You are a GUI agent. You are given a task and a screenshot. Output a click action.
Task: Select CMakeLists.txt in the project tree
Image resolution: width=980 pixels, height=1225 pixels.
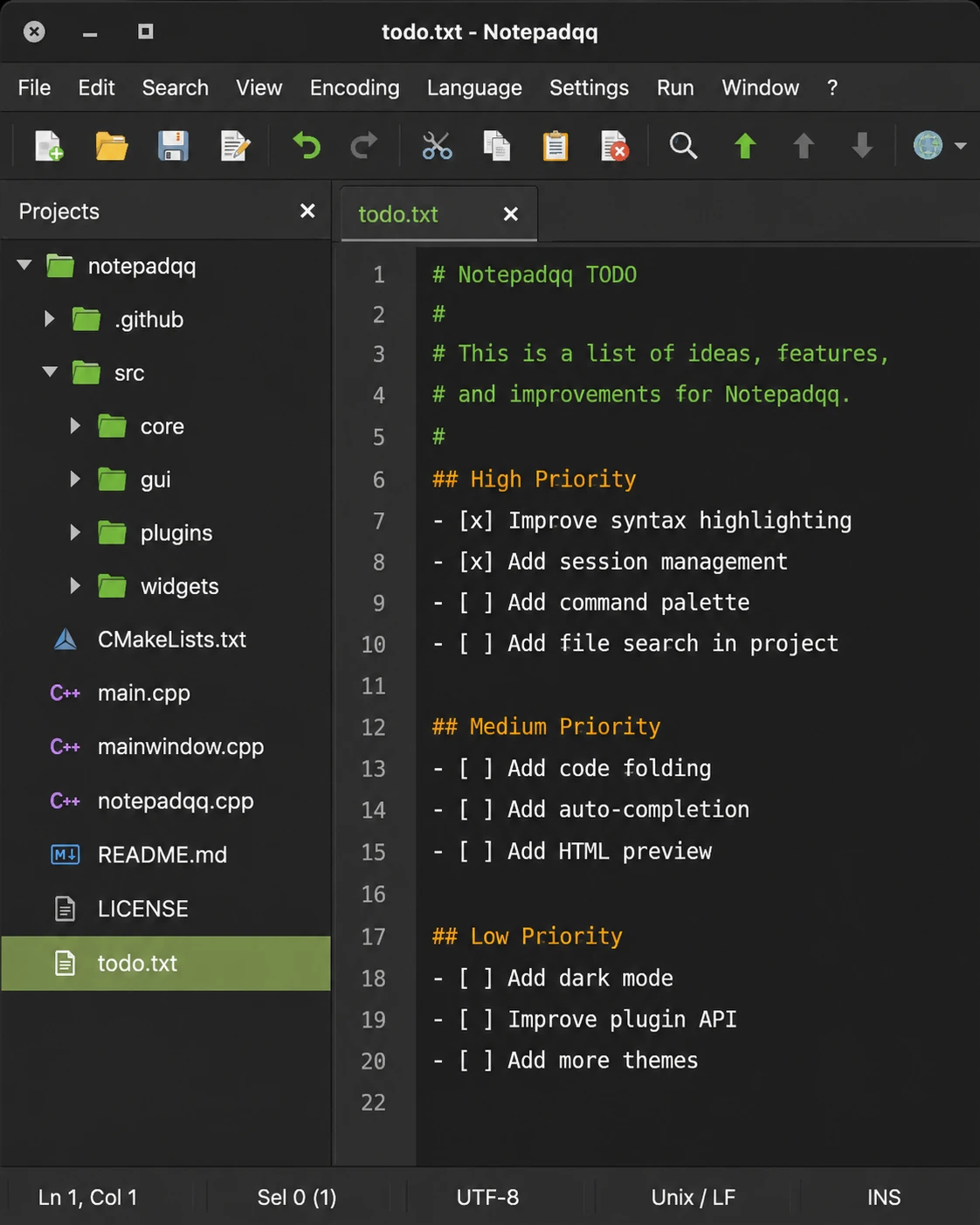click(166, 640)
